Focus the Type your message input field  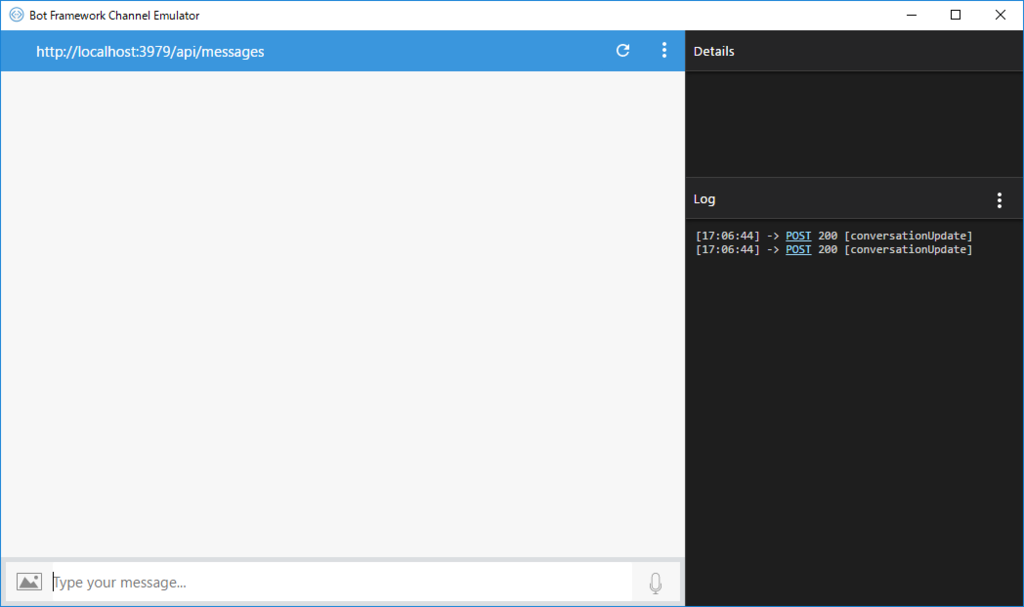[342, 582]
